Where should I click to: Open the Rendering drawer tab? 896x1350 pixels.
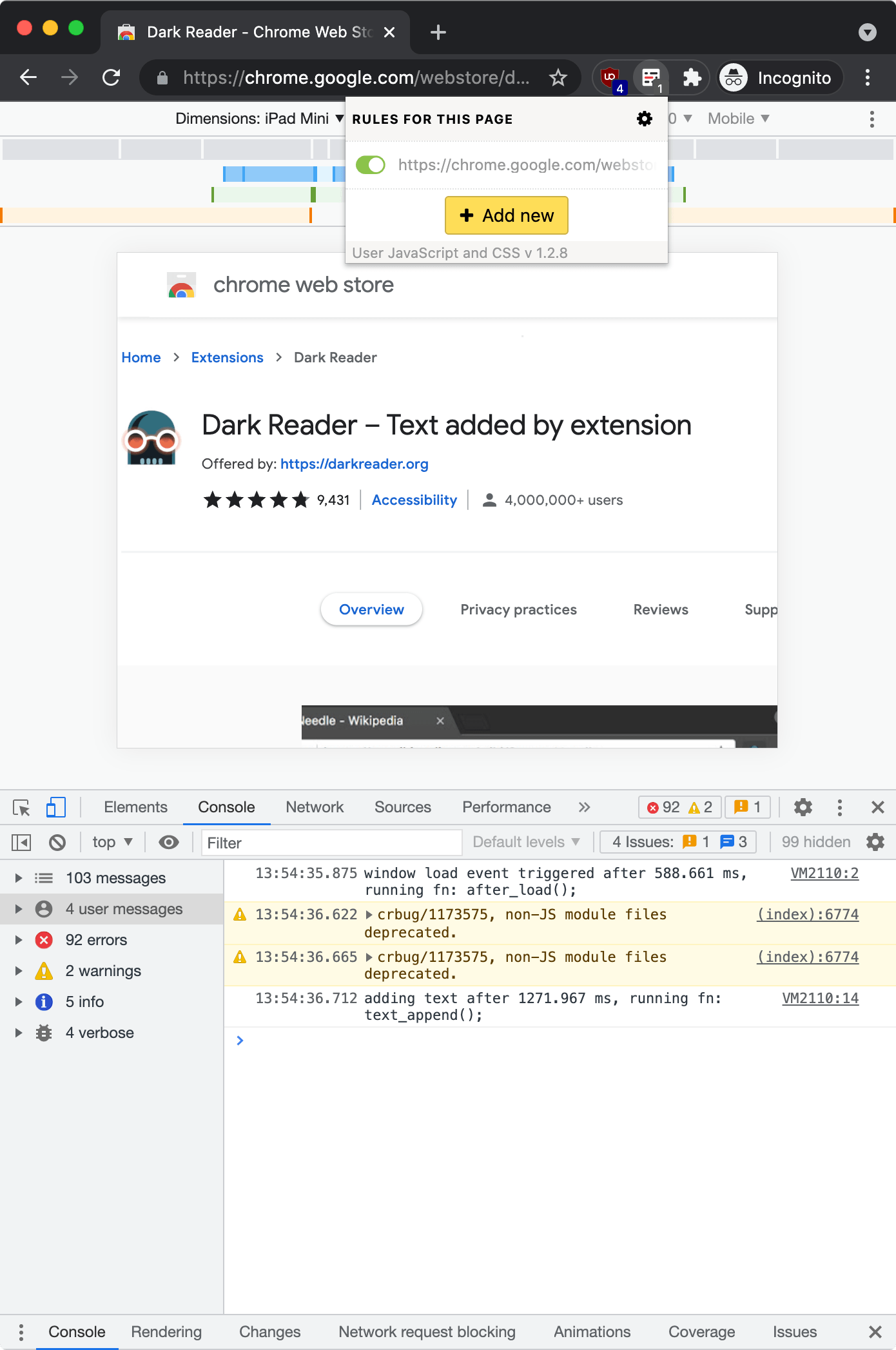(166, 1332)
